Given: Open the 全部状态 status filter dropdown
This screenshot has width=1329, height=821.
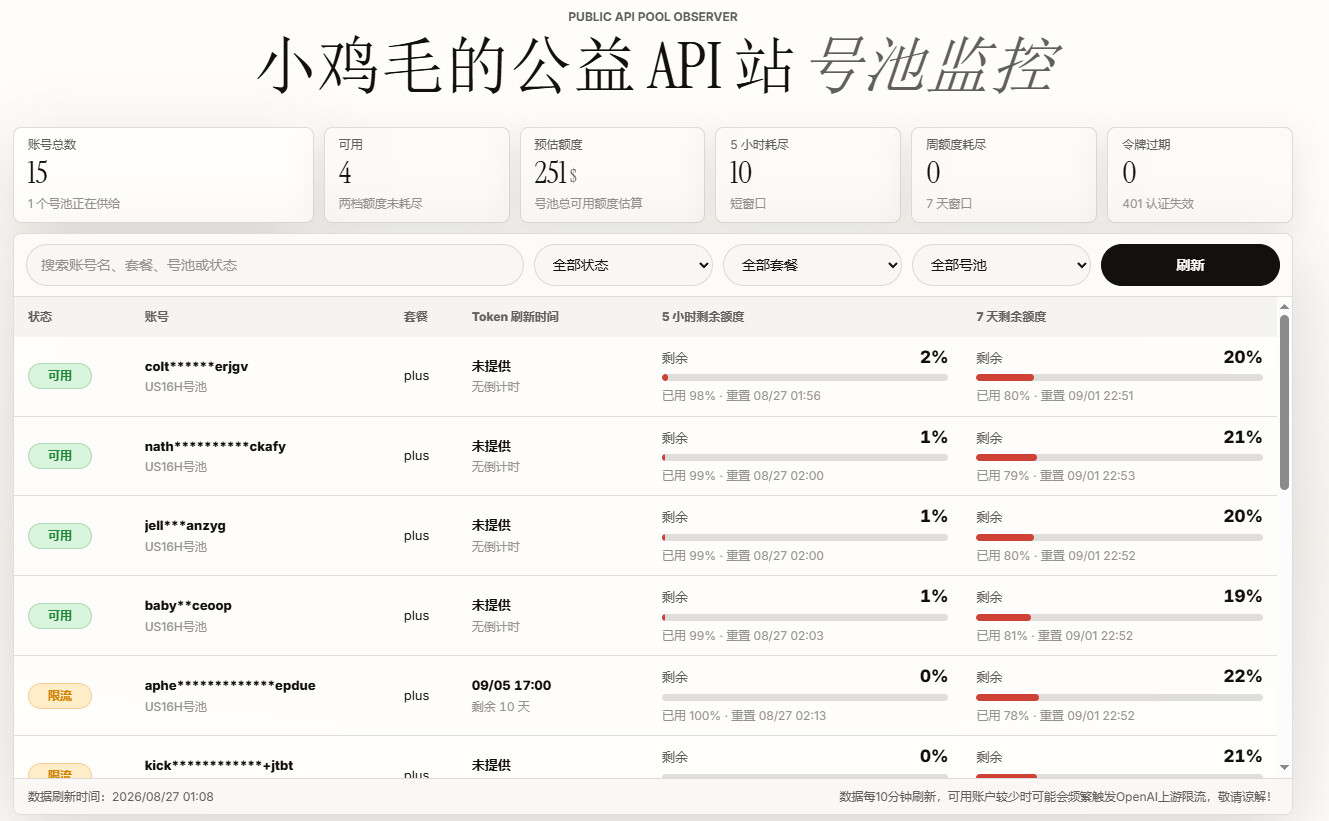Looking at the screenshot, I should 624,265.
